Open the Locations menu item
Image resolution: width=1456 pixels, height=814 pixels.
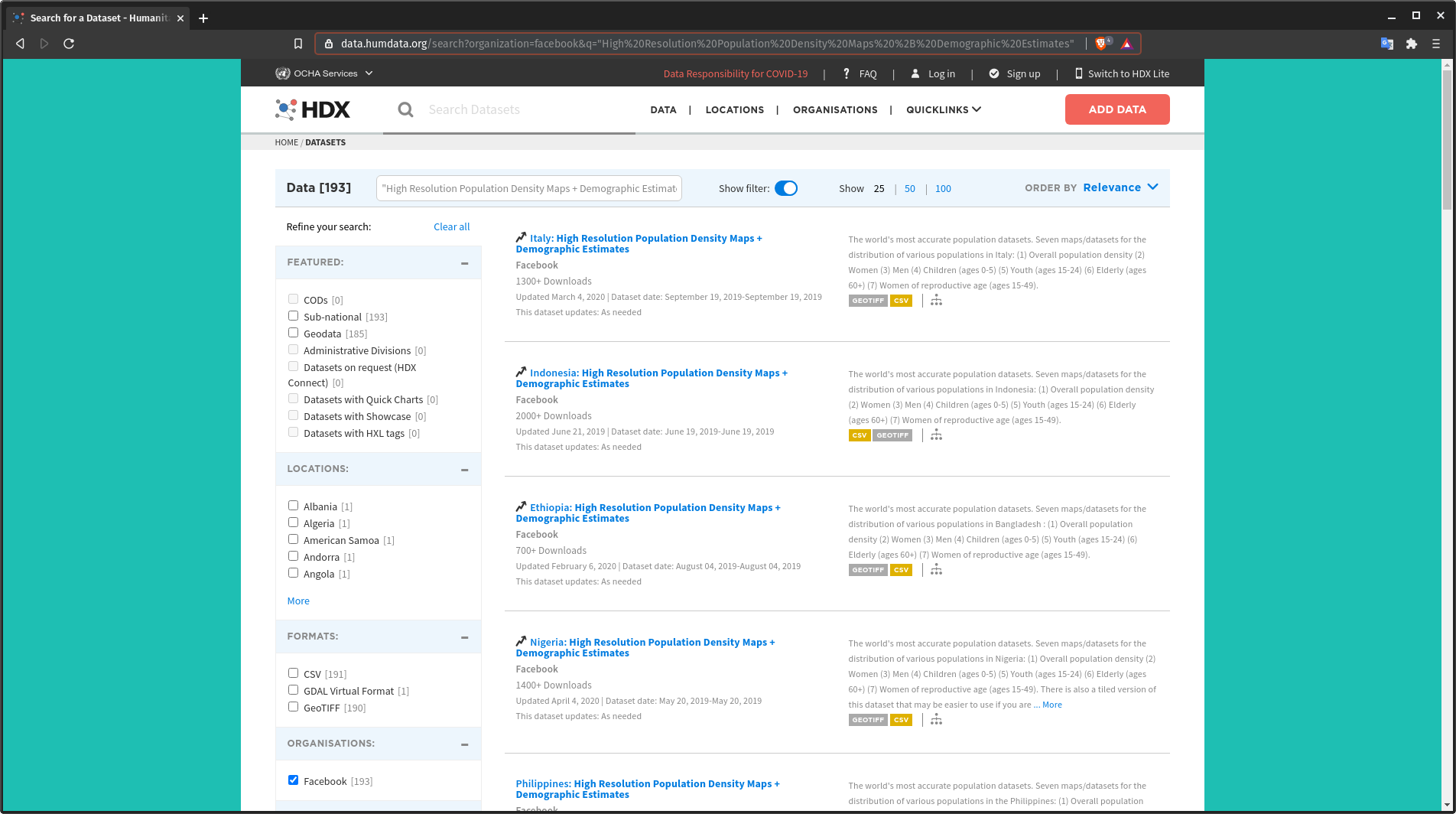click(734, 109)
